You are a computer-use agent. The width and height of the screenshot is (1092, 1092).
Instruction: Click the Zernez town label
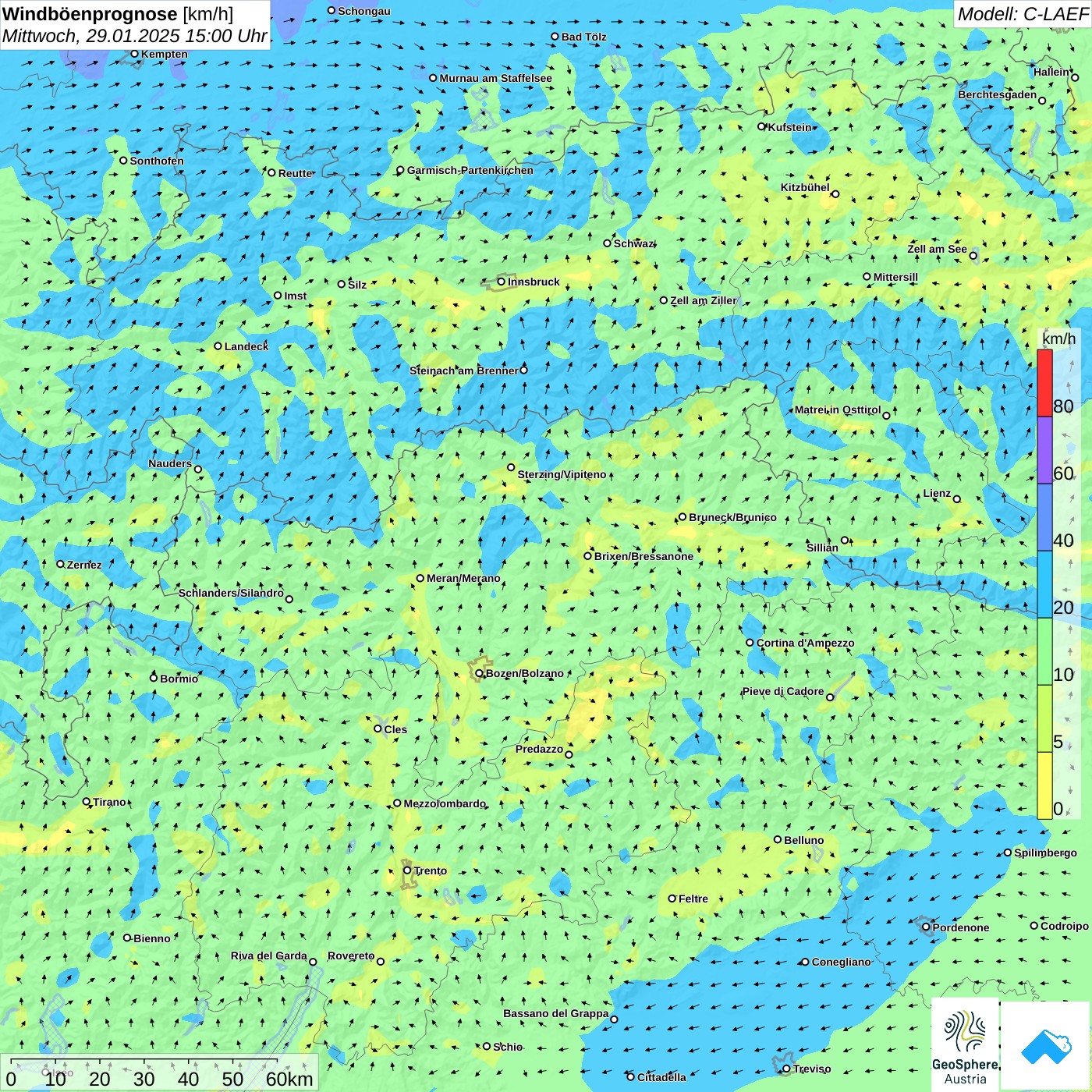tap(84, 565)
